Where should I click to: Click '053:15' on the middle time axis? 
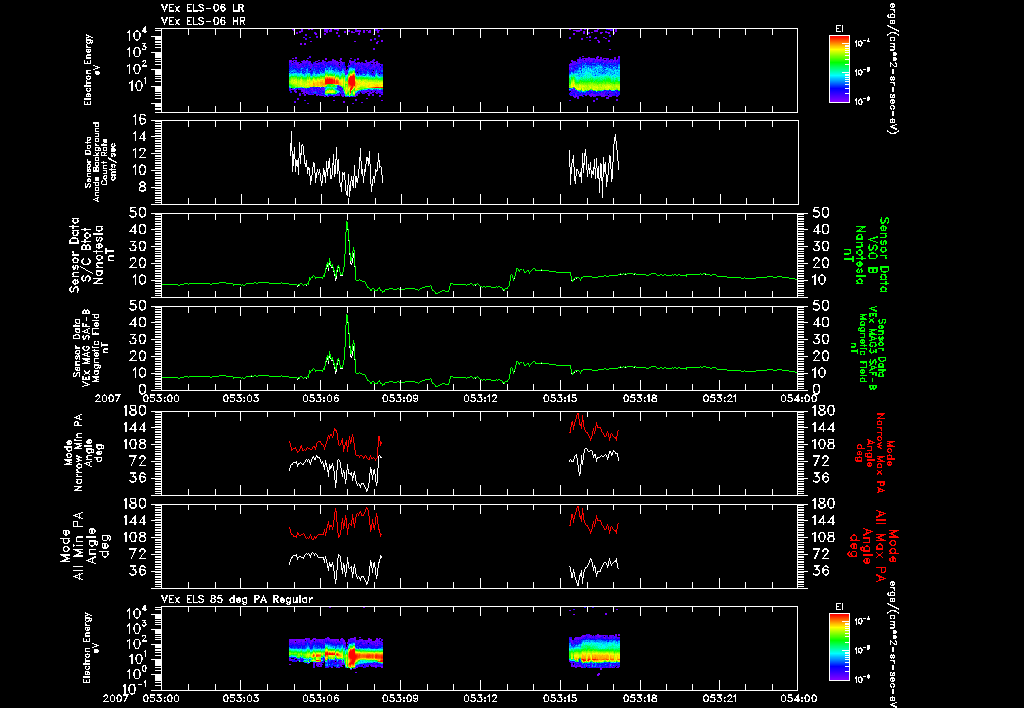[560, 398]
